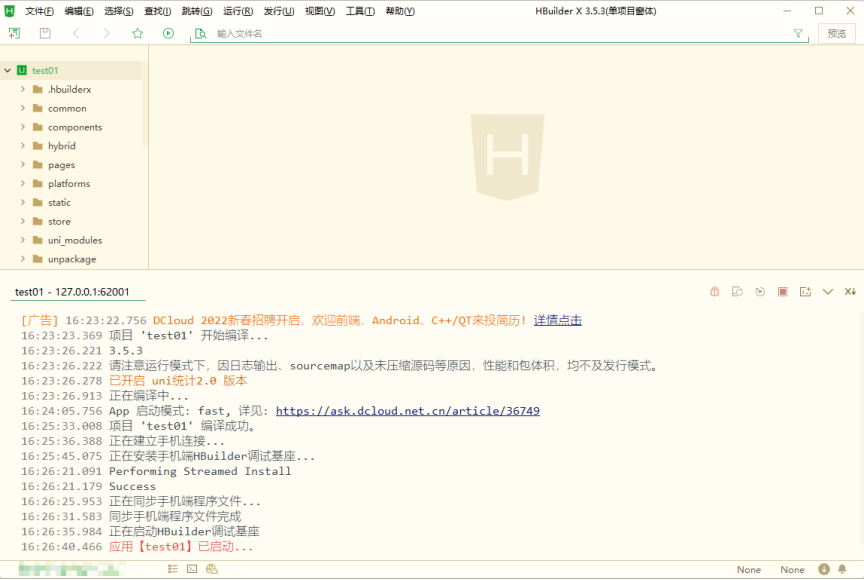The width and height of the screenshot is (864, 580).
Task: Open the ask.dcloud.net.cn article link
Action: 408,411
